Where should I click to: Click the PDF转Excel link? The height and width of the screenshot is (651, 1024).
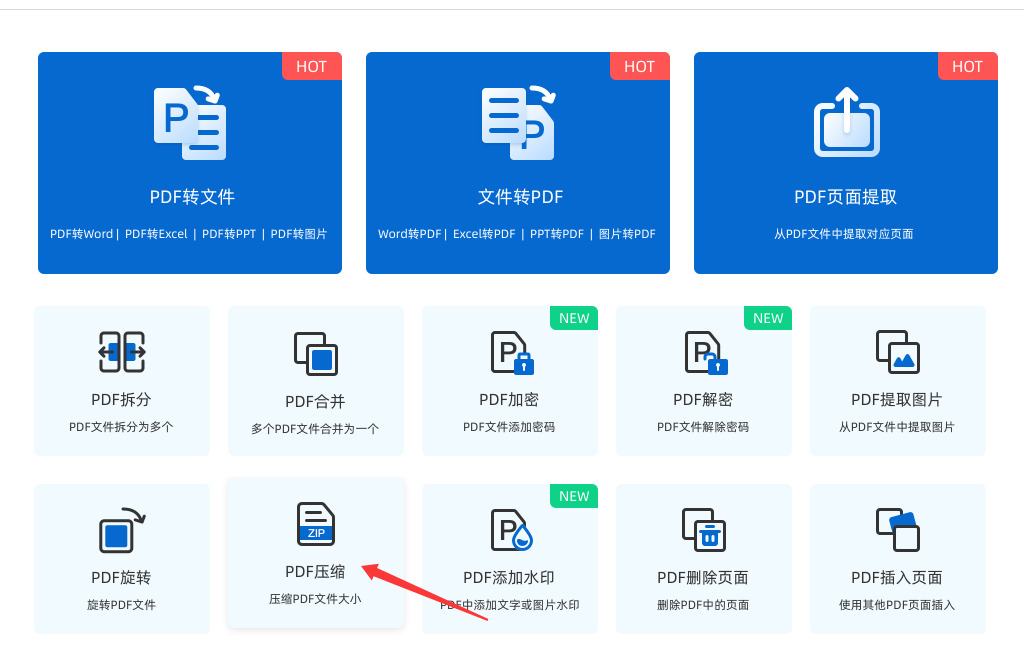(x=156, y=234)
